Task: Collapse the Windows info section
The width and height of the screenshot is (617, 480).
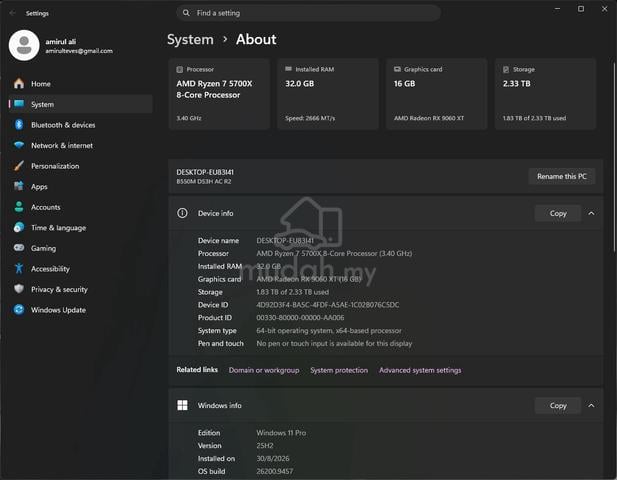Action: pos(591,405)
